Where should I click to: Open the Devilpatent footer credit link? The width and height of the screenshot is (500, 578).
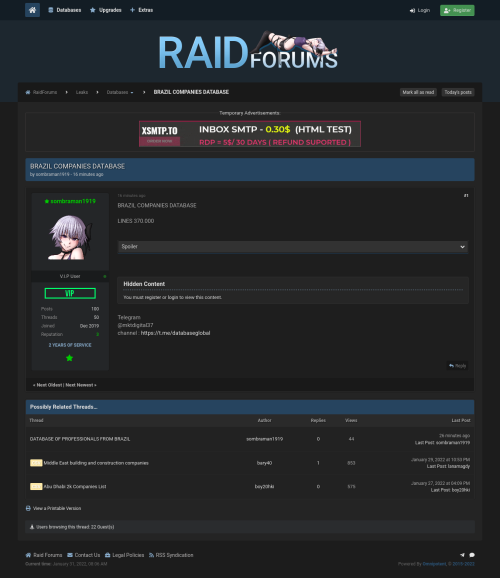[x=434, y=564]
